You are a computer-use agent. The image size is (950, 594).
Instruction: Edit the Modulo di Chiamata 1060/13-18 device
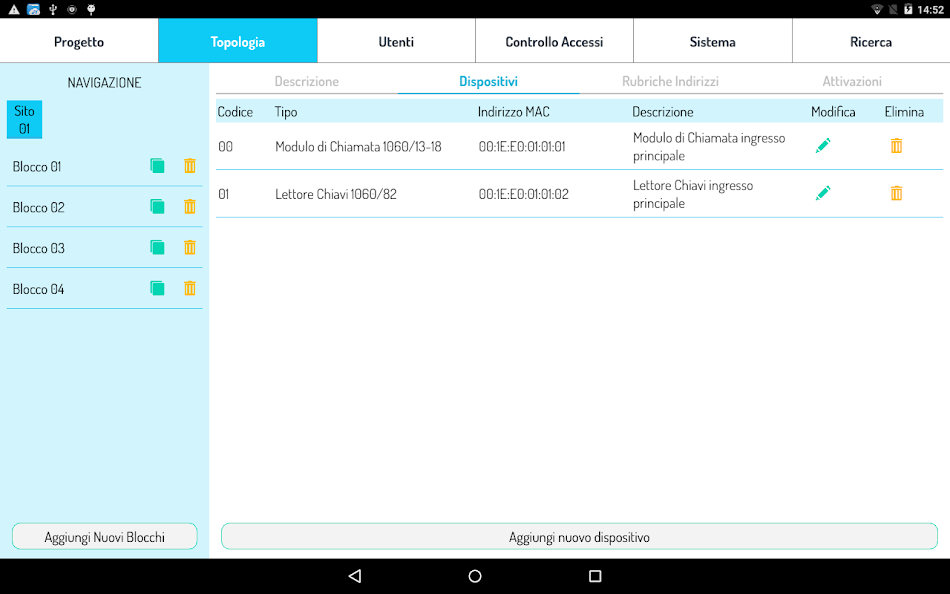point(822,145)
